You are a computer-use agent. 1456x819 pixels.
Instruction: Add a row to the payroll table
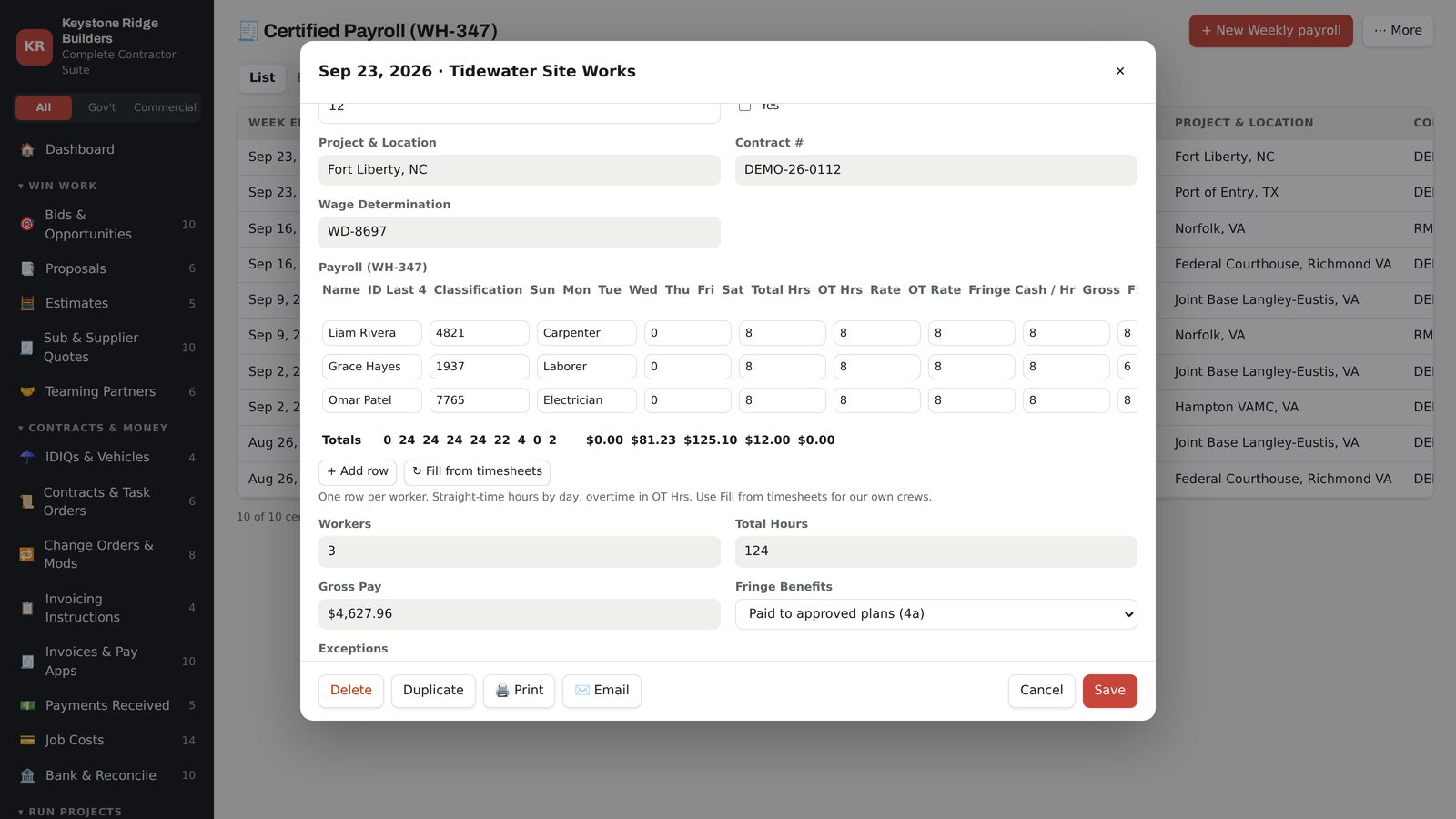click(x=358, y=471)
